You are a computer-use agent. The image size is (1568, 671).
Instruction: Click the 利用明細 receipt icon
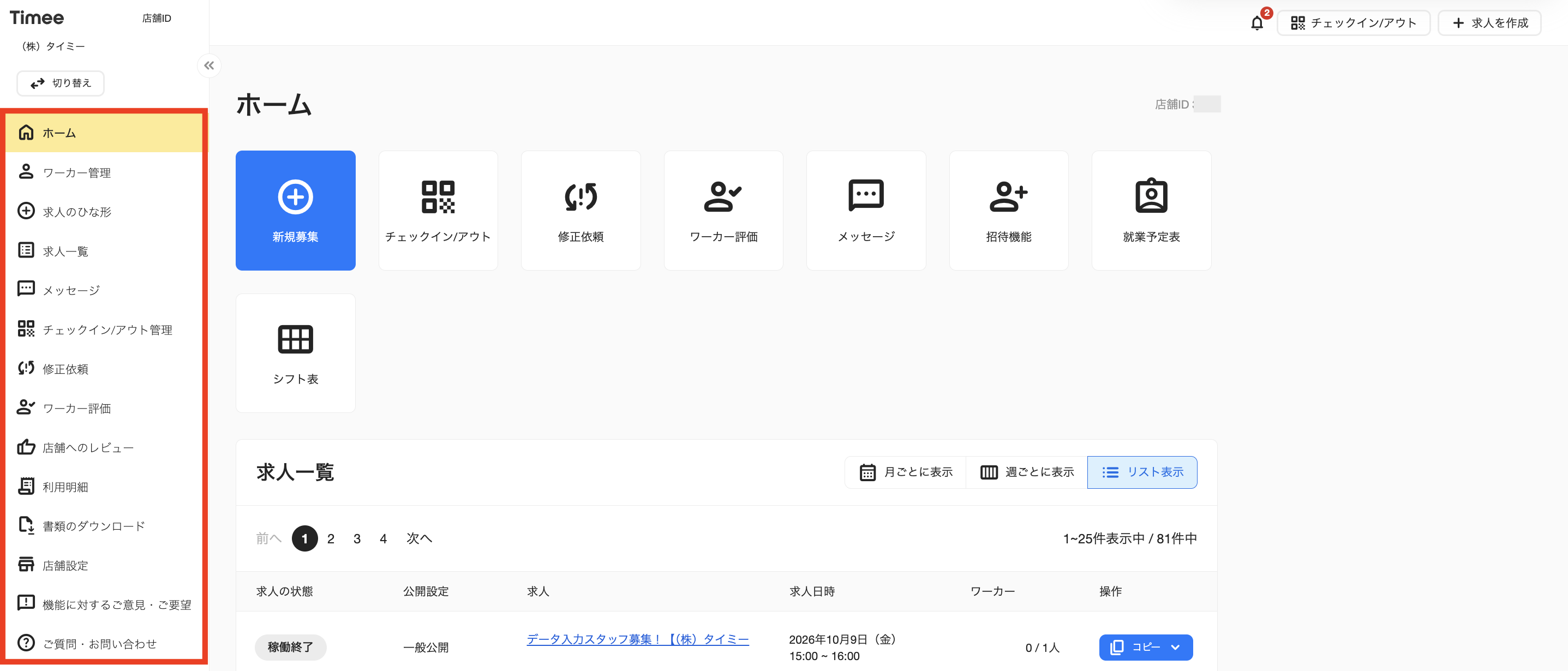click(x=26, y=486)
